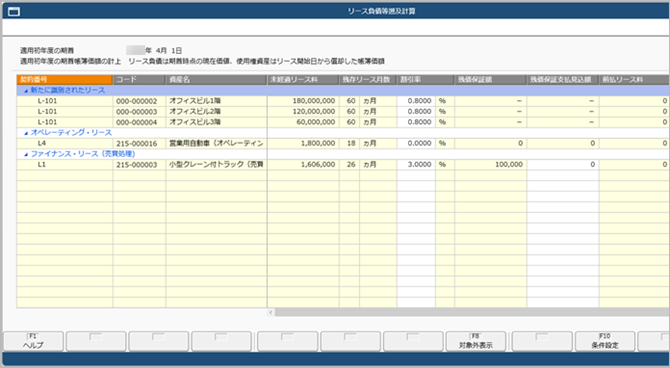Click the 前払リース料 column header
Screen dimensions: 670x368
click(x=634, y=79)
